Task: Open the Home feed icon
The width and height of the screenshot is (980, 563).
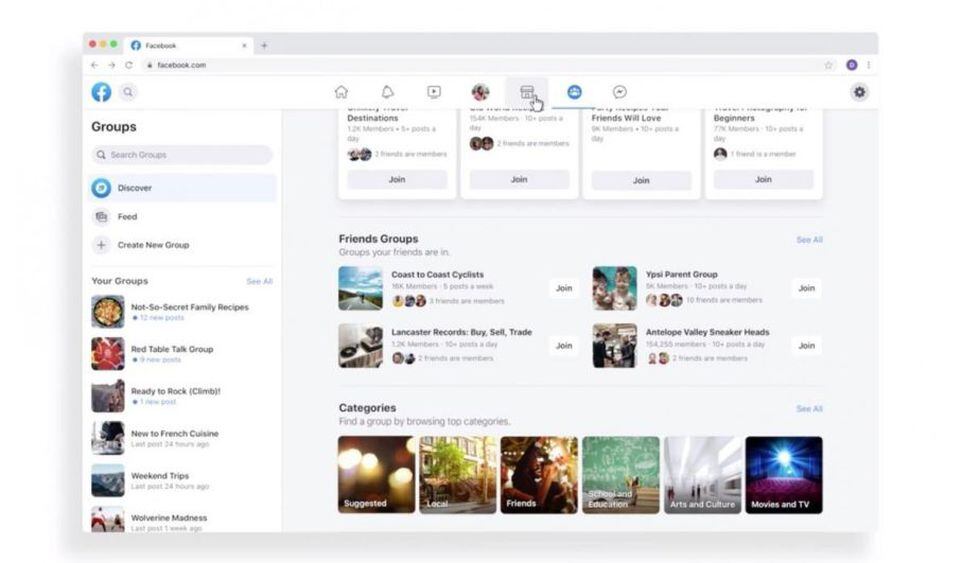Action: point(341,92)
